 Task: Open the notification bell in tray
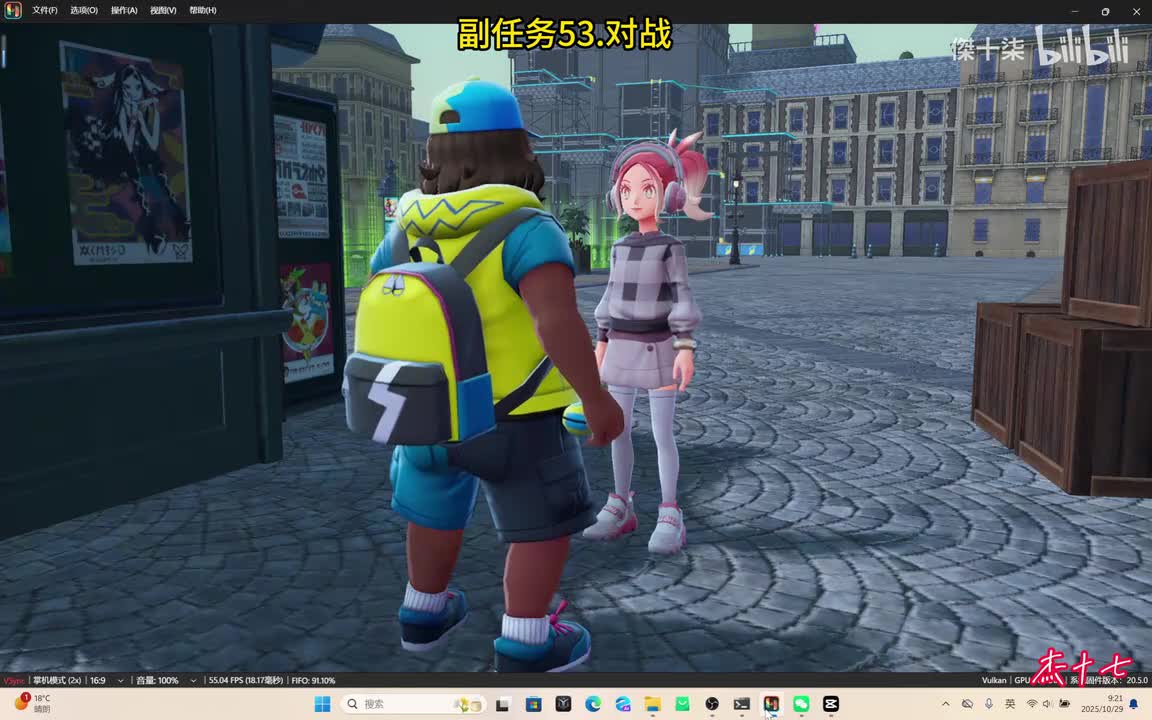point(1134,704)
